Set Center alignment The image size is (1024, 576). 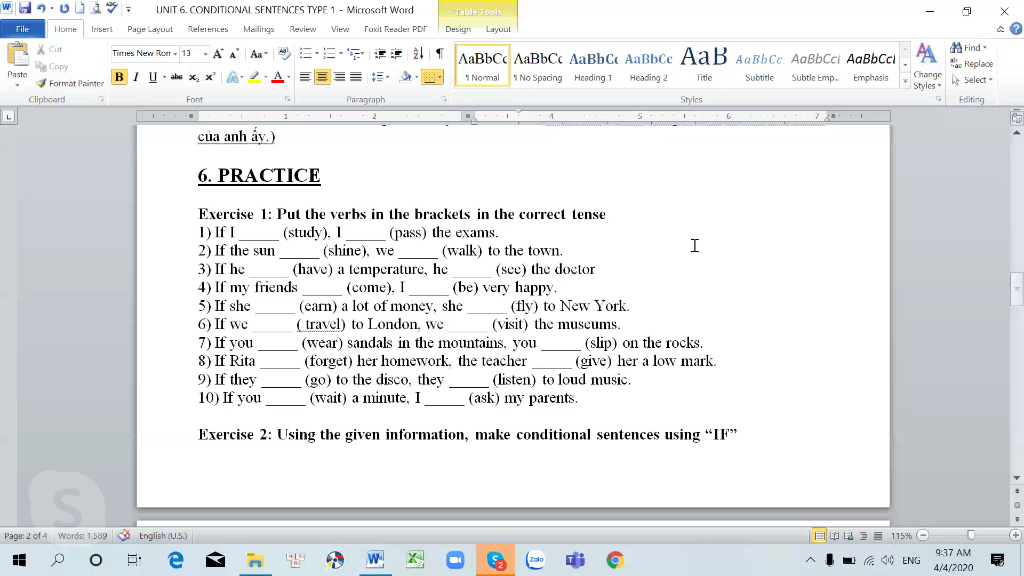click(x=322, y=77)
